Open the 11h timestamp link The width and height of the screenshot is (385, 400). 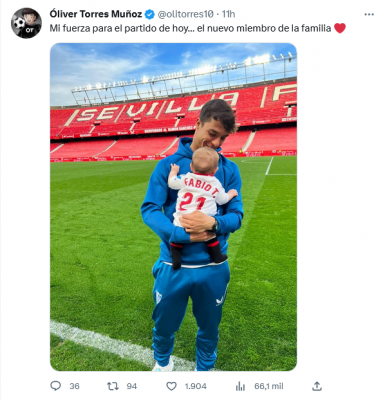point(228,14)
